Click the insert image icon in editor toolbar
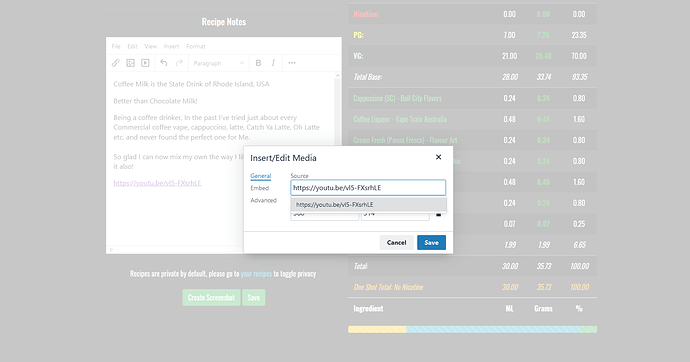 130,63
